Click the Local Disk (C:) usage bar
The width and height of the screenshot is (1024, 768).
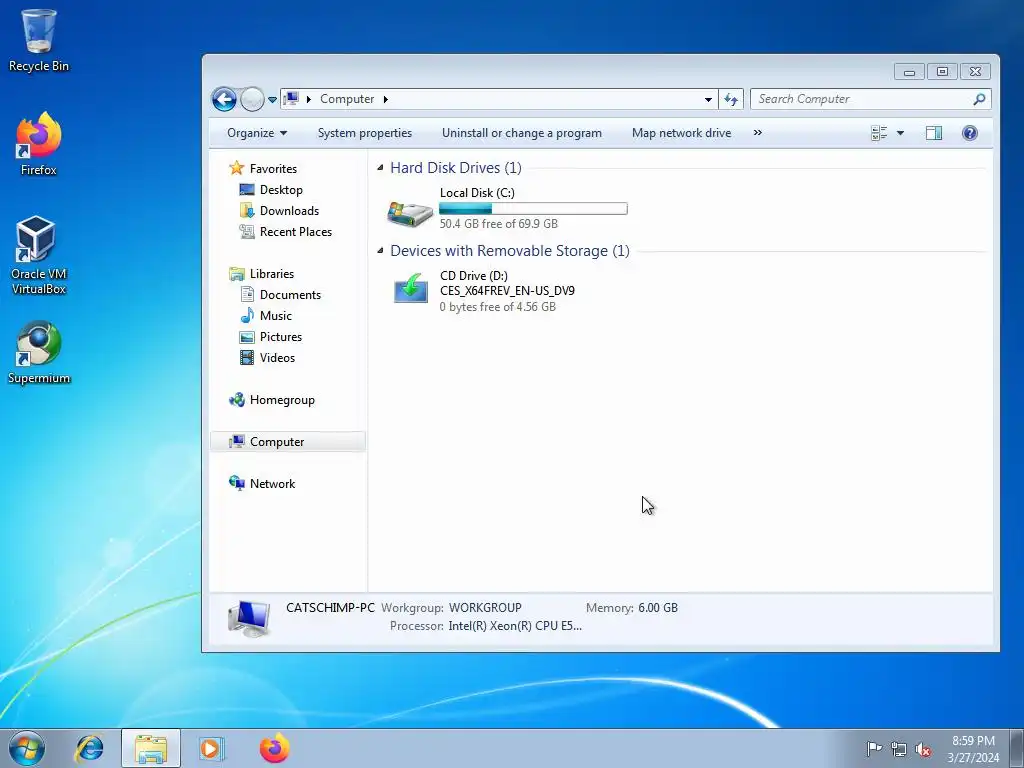(x=533, y=209)
